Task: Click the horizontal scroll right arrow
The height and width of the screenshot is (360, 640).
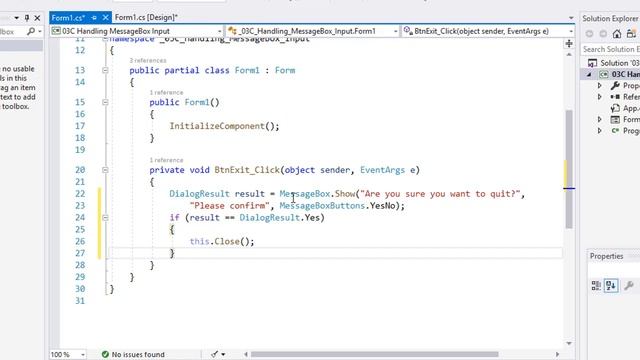Action: tap(557, 354)
